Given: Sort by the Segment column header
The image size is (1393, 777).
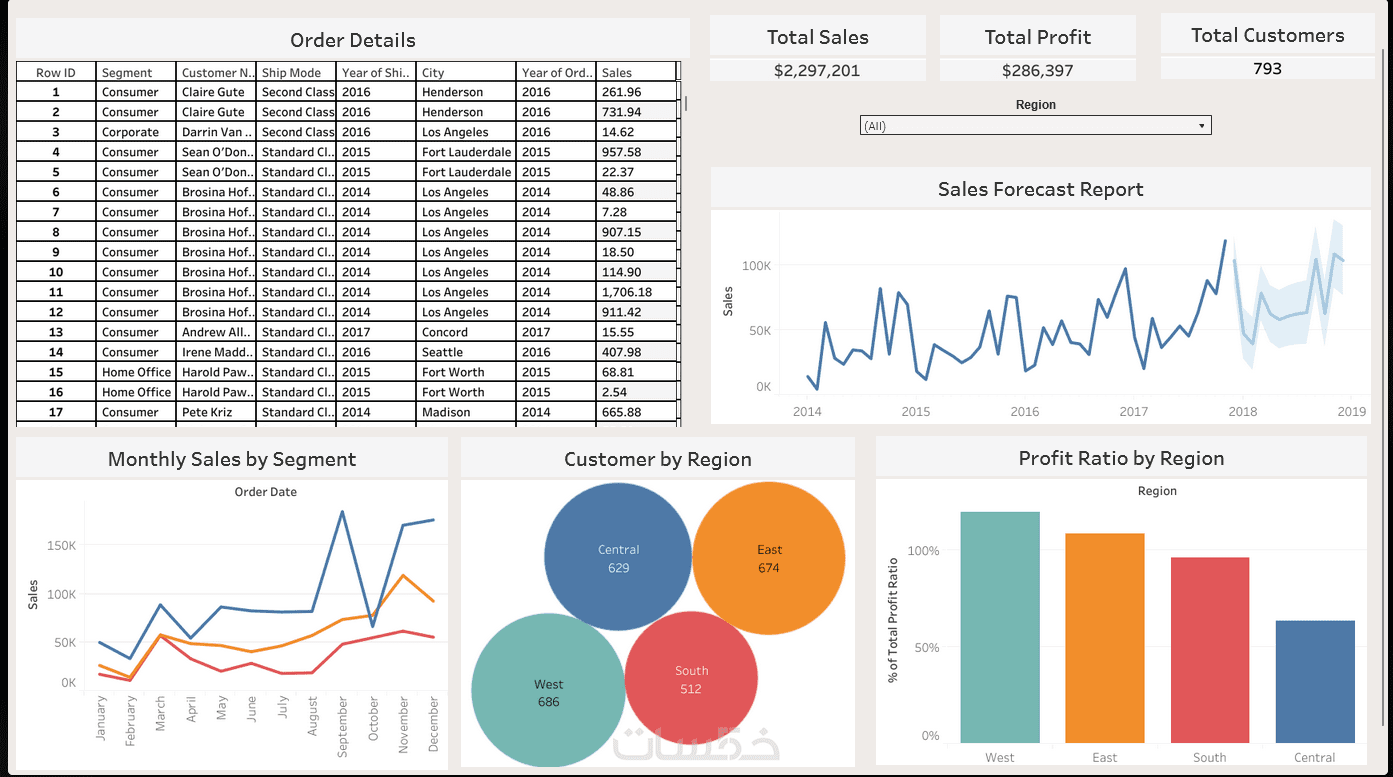Looking at the screenshot, I should click(x=136, y=72).
